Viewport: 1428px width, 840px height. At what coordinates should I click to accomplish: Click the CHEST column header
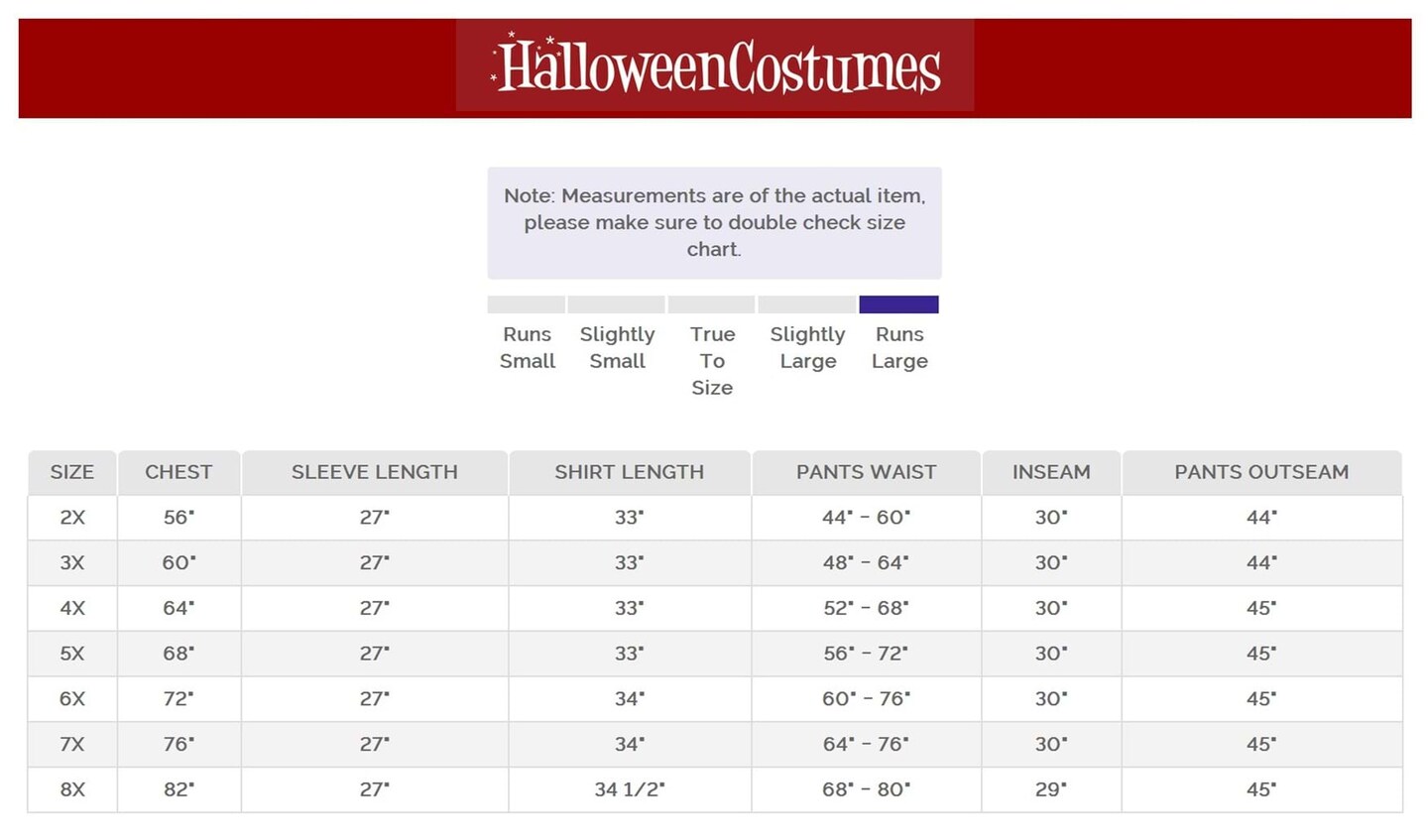[x=178, y=472]
